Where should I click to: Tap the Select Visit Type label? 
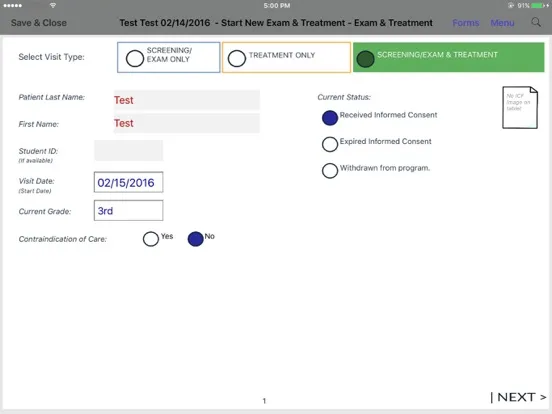(x=51, y=57)
